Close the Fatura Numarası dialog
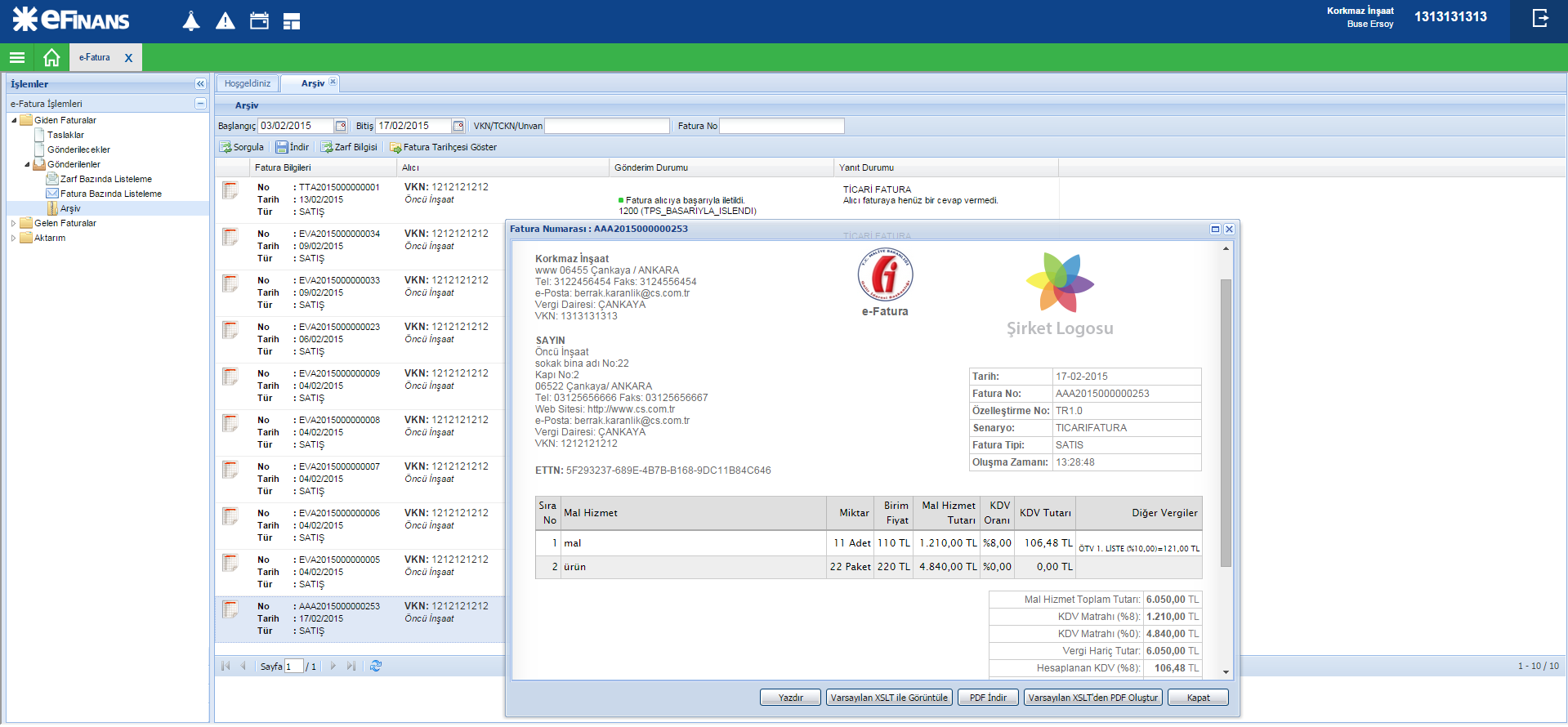Viewport: 1568px width, 727px height. coord(1229,230)
